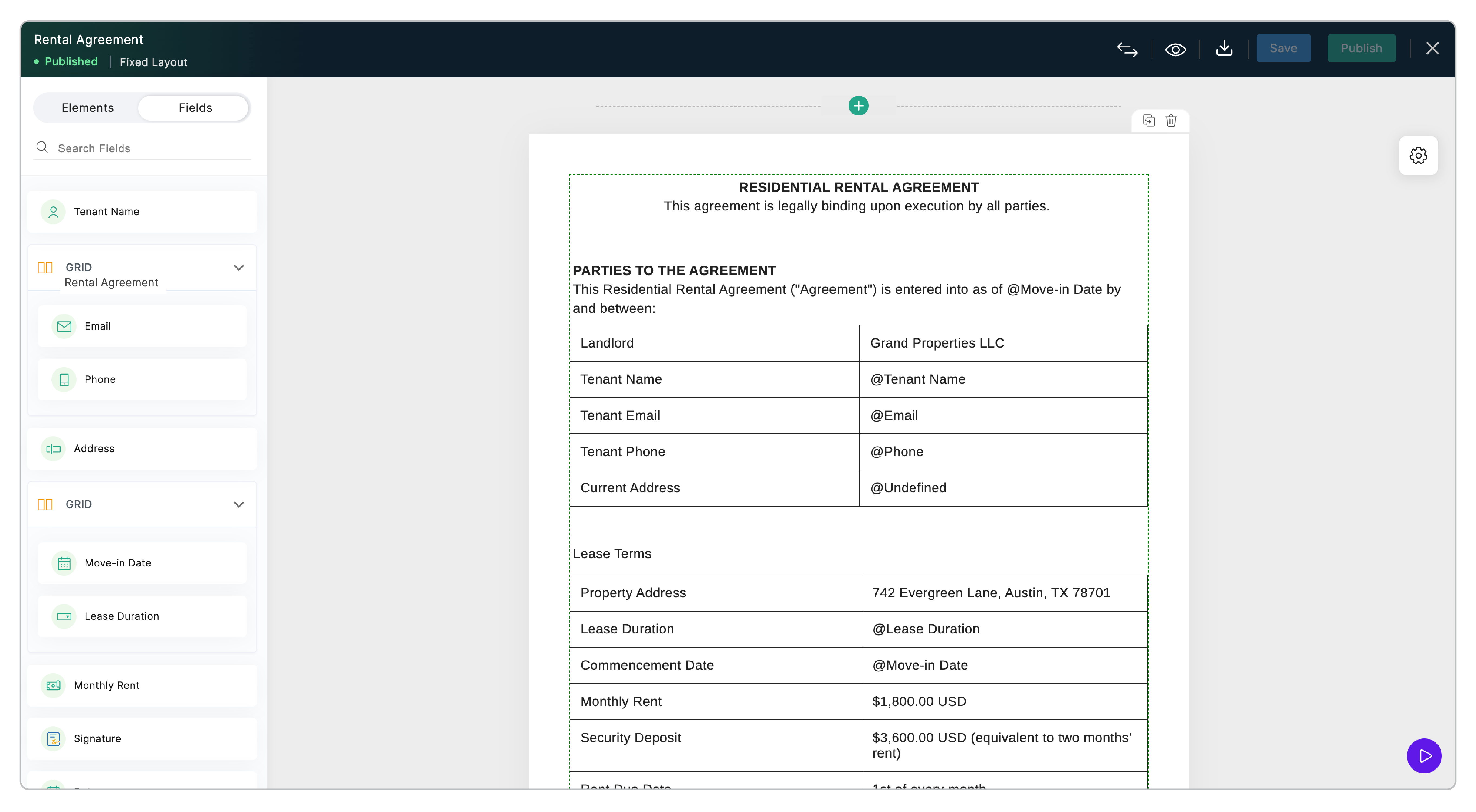Viewport: 1476px width, 812px height.
Task: Click the download icon in header
Action: (1224, 48)
